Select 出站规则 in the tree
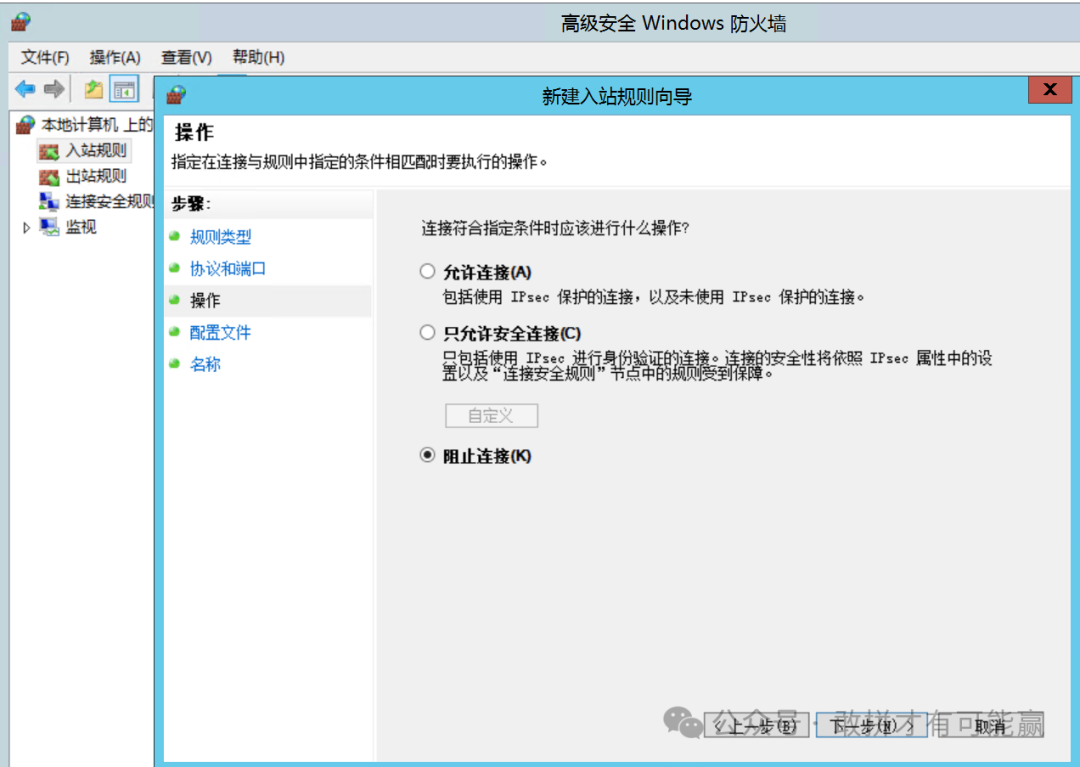Viewport: 1080px width, 767px height. 96,176
